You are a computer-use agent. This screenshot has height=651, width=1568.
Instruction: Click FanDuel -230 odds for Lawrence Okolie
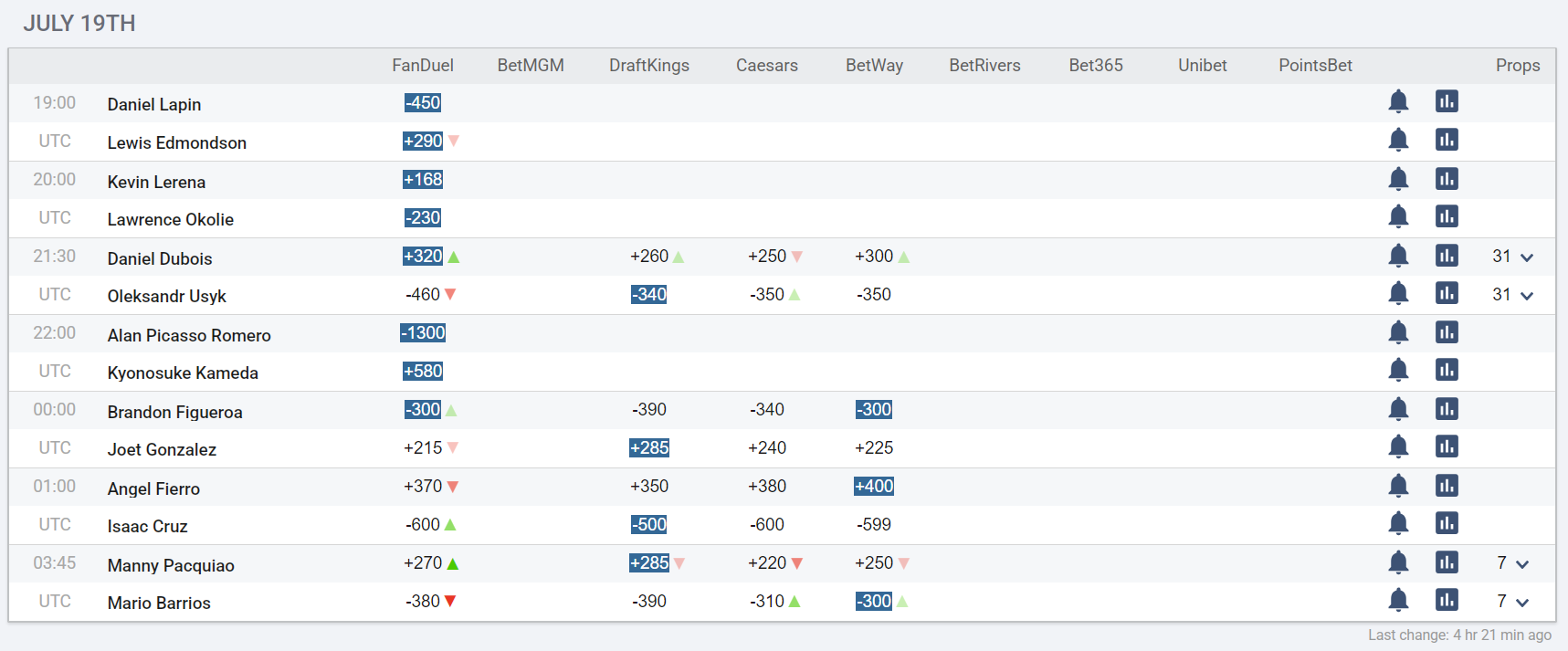[423, 217]
